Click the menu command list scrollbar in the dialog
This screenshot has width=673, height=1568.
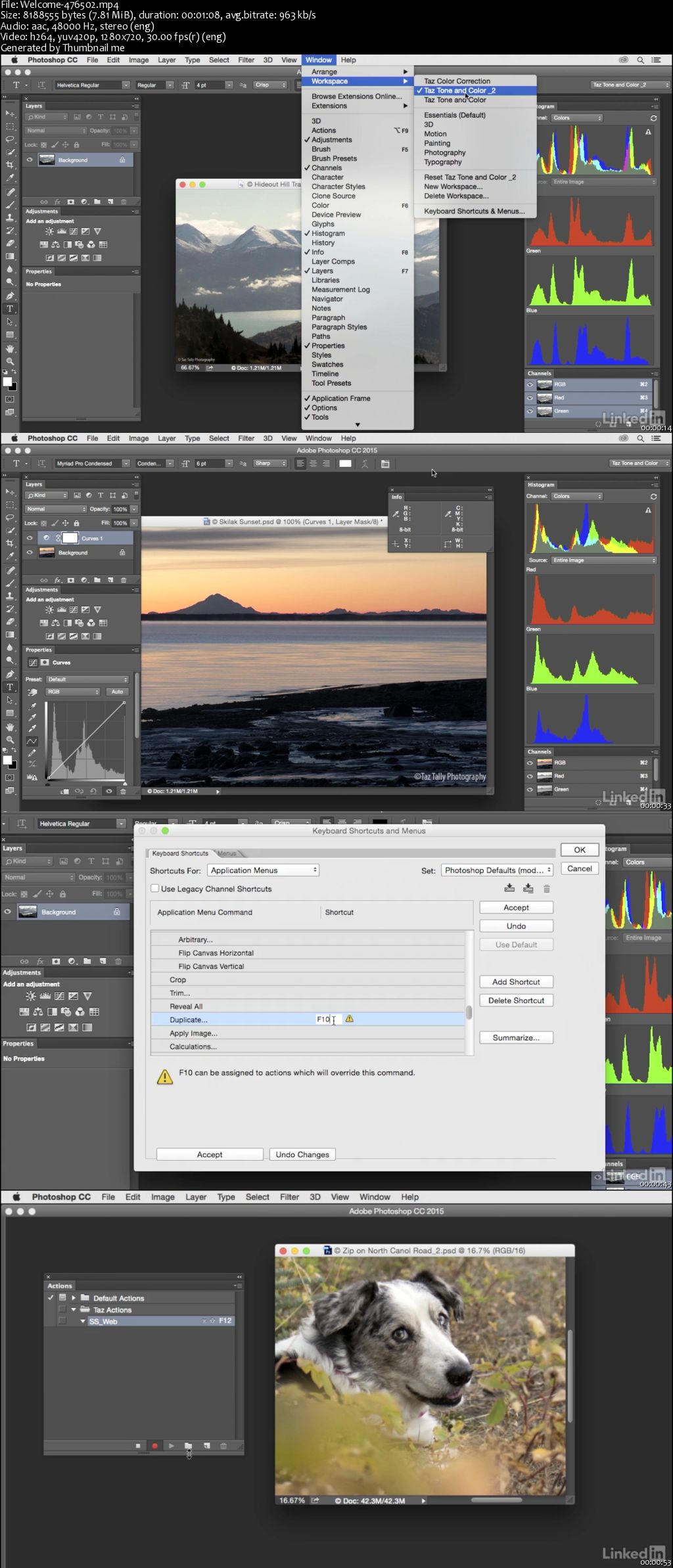[x=469, y=1012]
